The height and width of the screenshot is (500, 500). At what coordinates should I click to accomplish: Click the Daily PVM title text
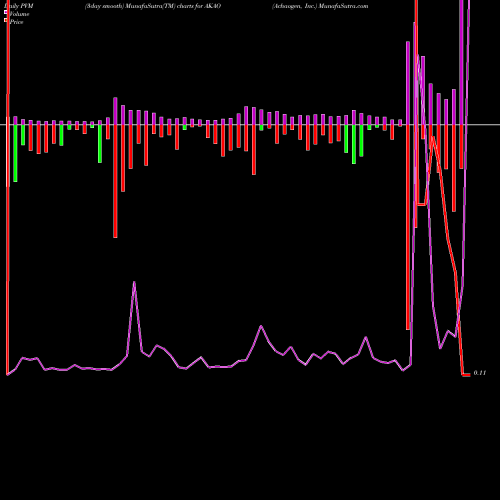19,6
